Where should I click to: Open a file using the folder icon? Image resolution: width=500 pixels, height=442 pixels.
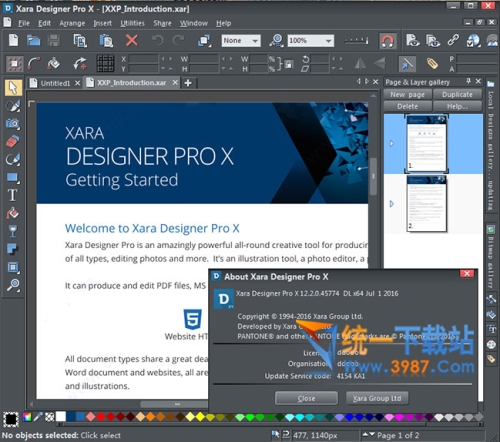pyautogui.click(x=33, y=41)
